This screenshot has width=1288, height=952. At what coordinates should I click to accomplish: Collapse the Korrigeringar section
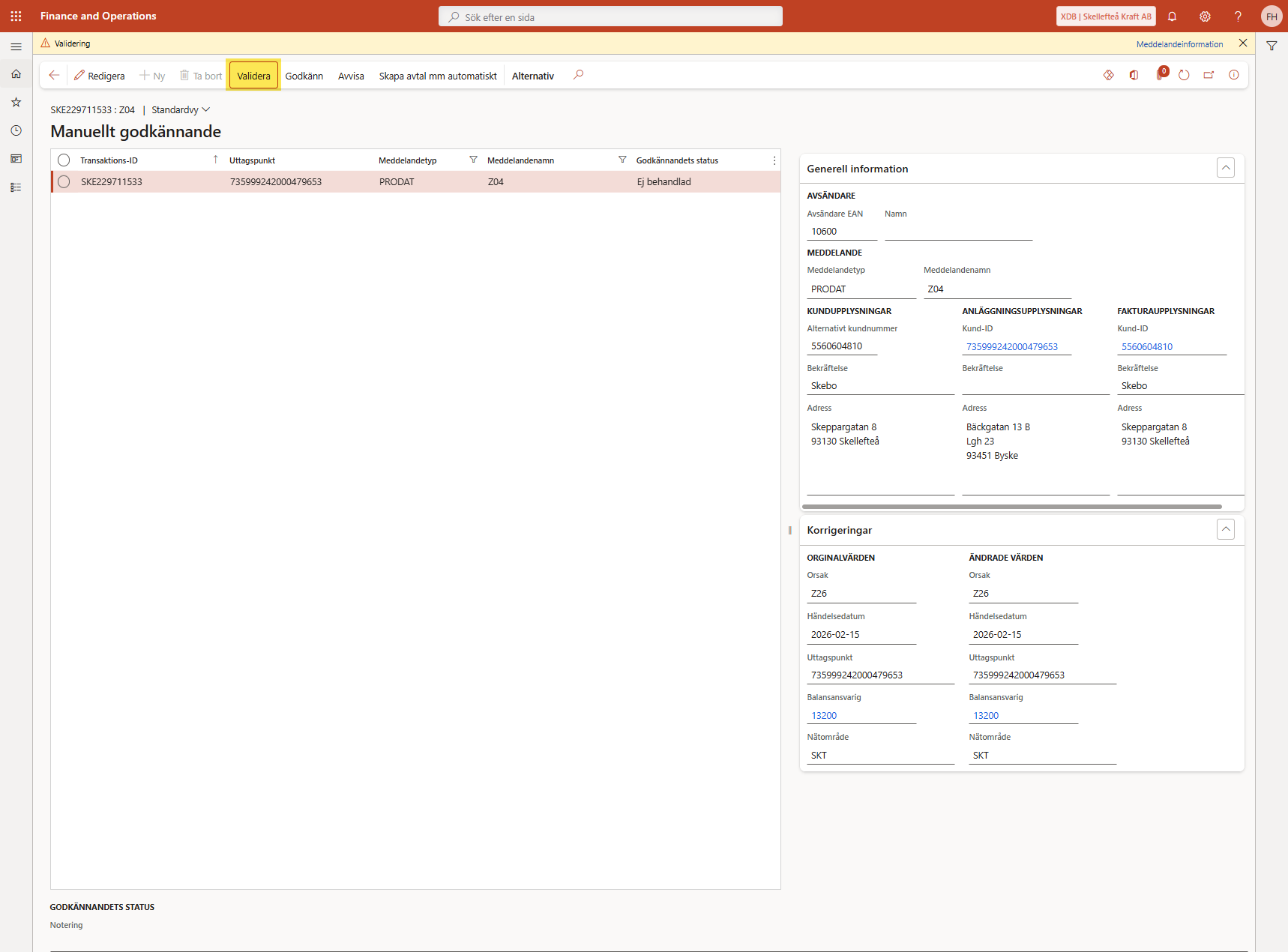point(1225,529)
